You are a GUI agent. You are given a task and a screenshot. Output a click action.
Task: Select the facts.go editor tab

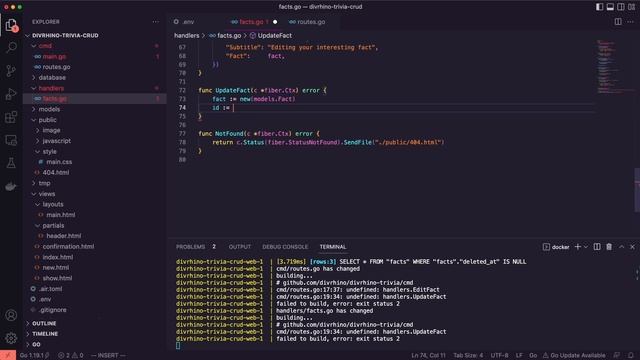pos(250,22)
